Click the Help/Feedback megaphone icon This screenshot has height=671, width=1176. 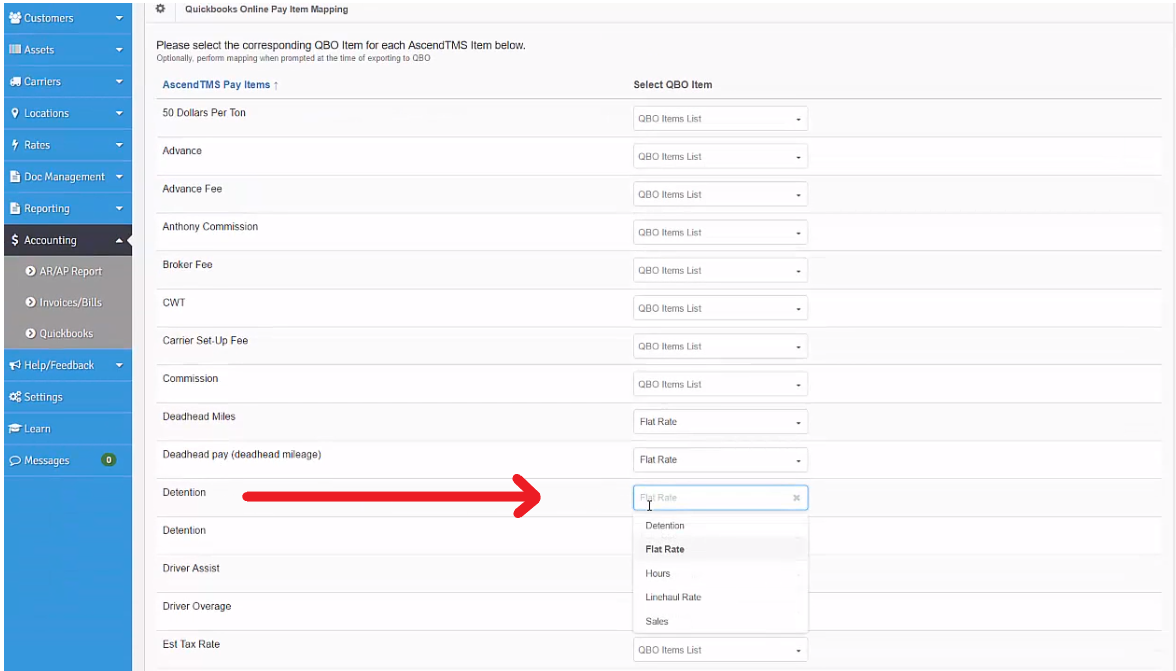coord(15,365)
